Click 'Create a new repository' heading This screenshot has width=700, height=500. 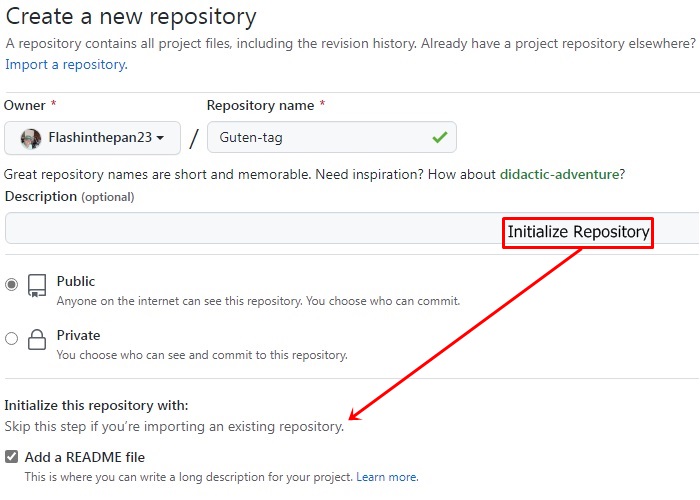point(131,17)
